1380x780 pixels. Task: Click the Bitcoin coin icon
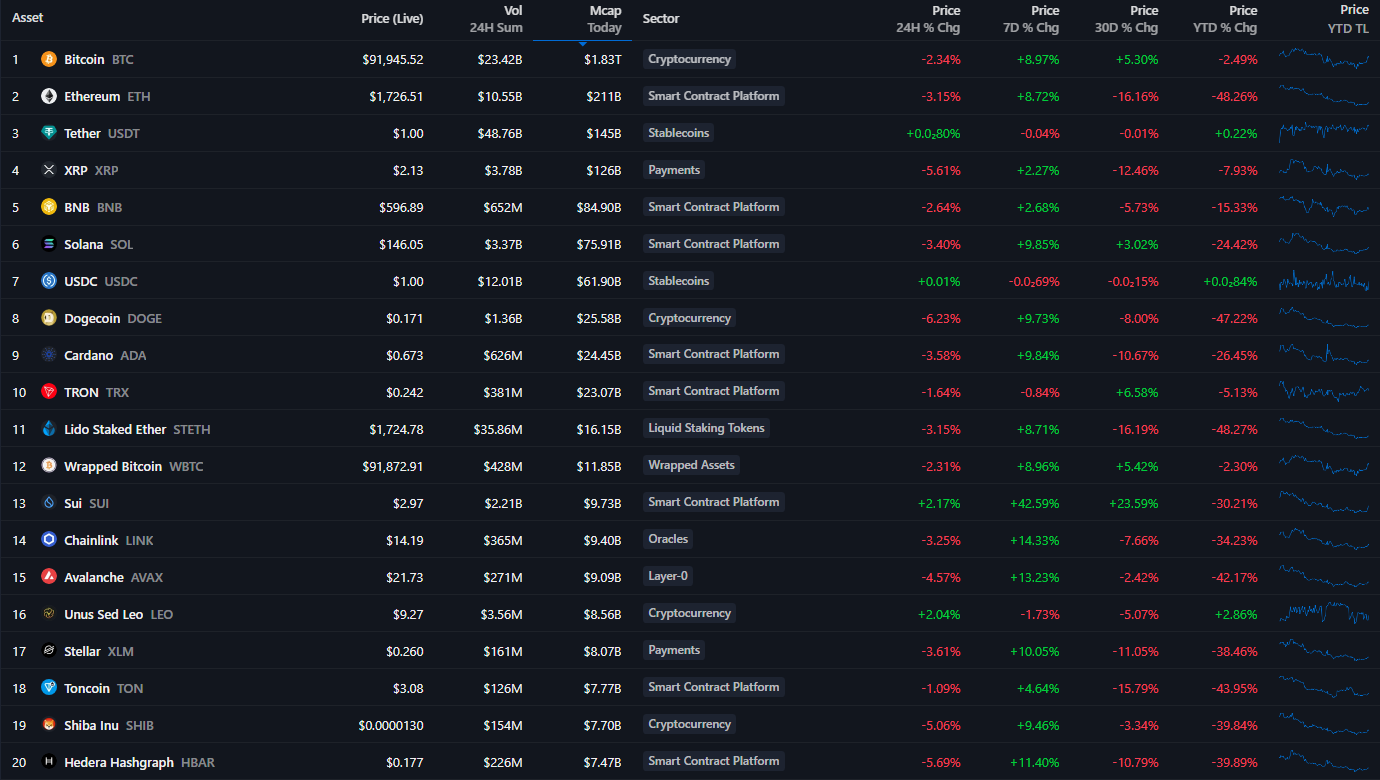click(48, 60)
